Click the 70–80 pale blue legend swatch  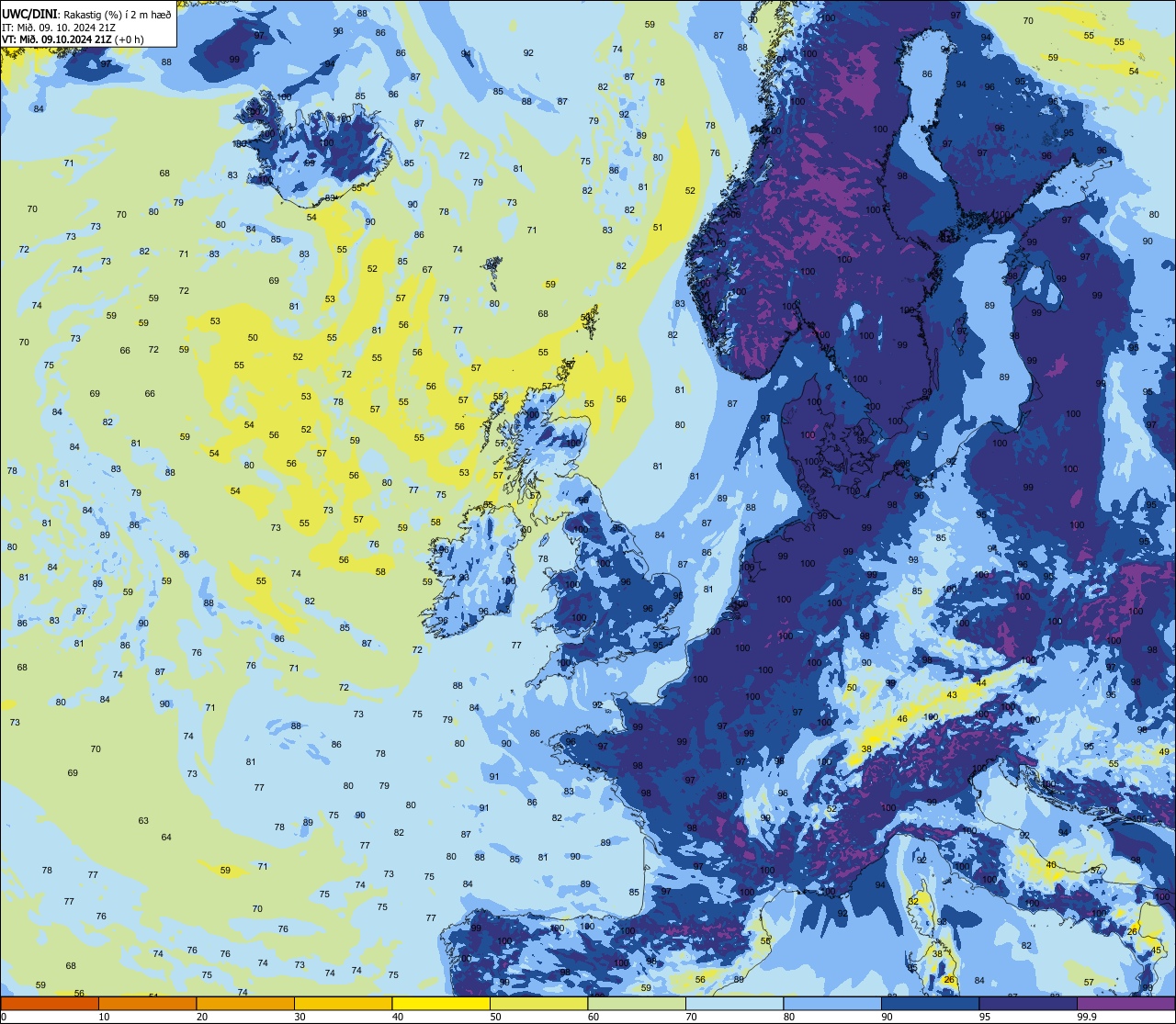(x=734, y=1003)
